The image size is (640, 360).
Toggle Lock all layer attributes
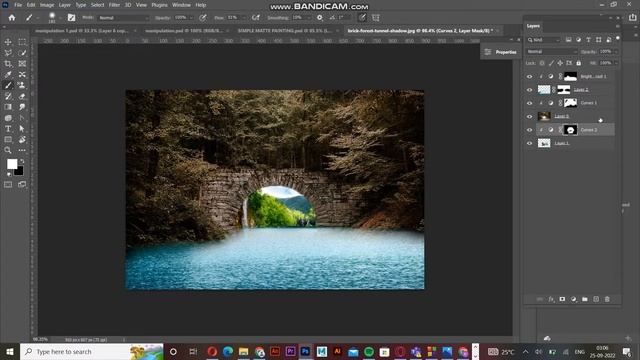(578, 63)
